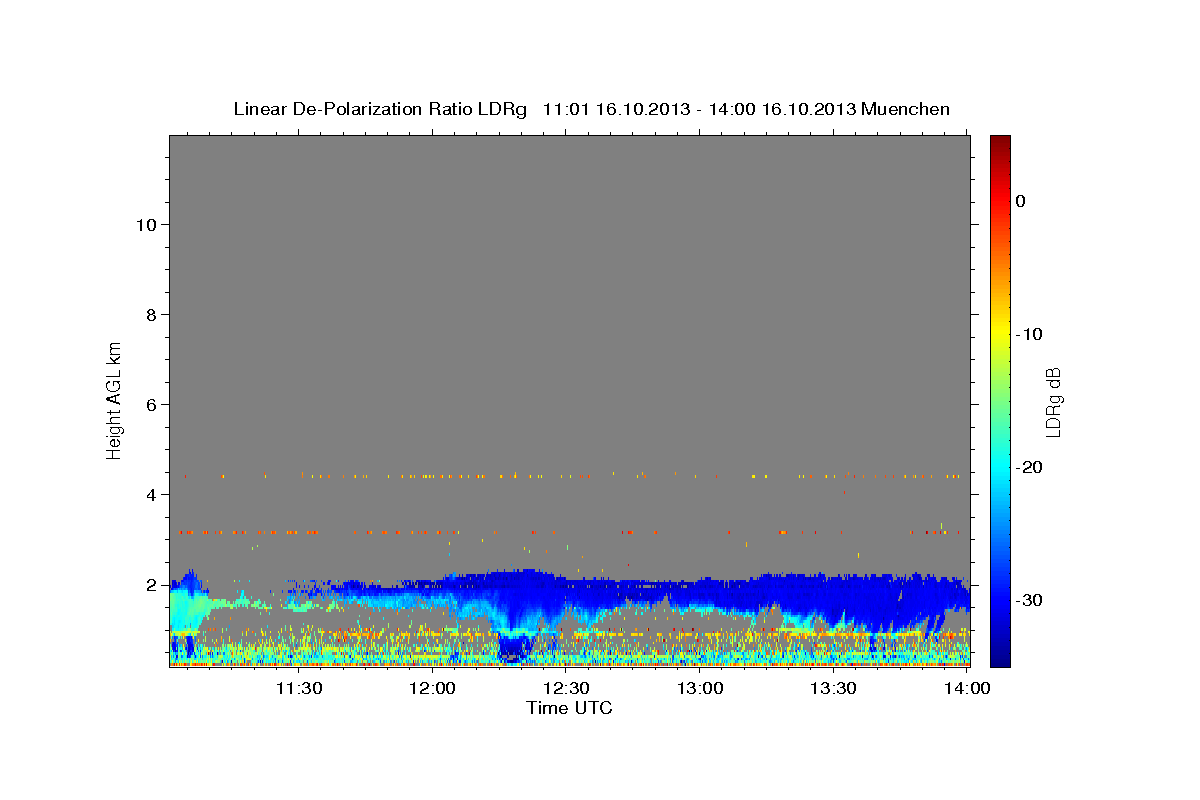Viewport: 1200px width, 800px height.
Task: Click the 12:00 time tick label
Action: (x=433, y=688)
